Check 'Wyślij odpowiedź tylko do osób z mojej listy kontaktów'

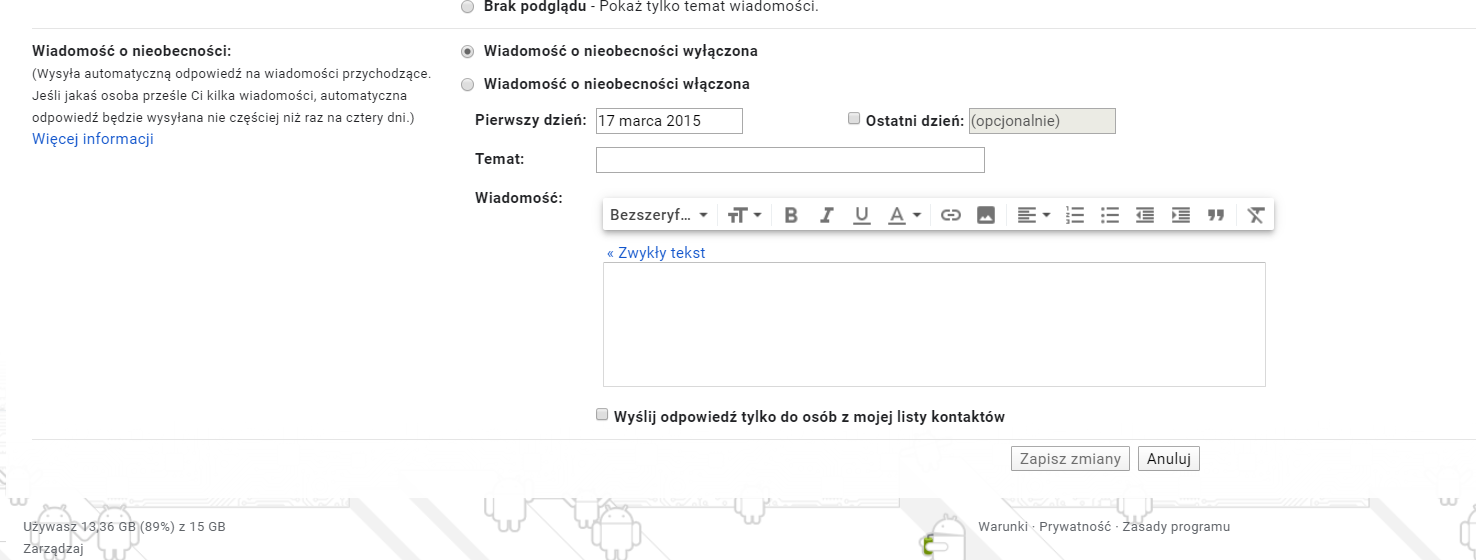pyautogui.click(x=602, y=414)
